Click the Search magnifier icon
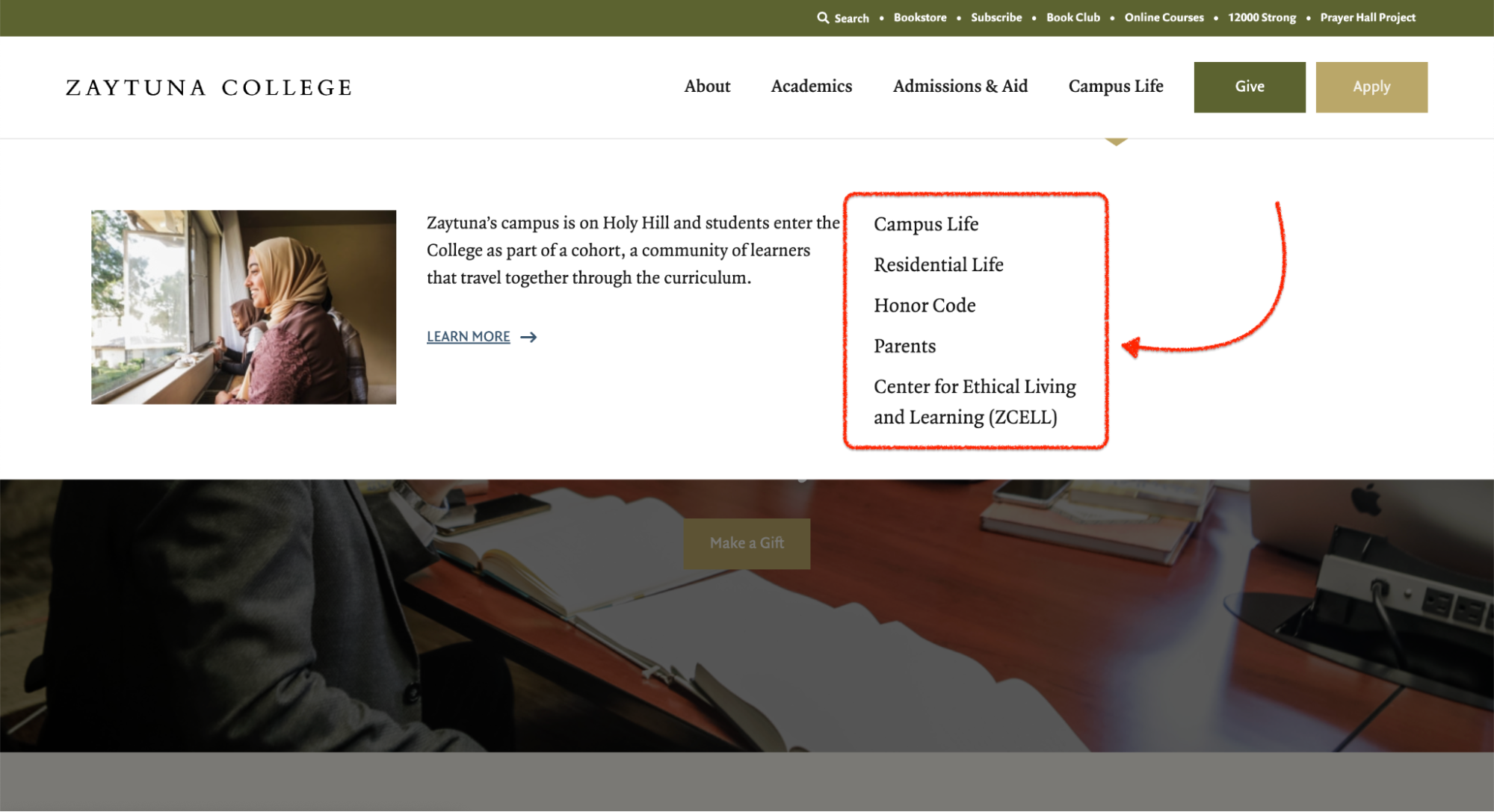Image resolution: width=1494 pixels, height=812 pixels. 823,17
